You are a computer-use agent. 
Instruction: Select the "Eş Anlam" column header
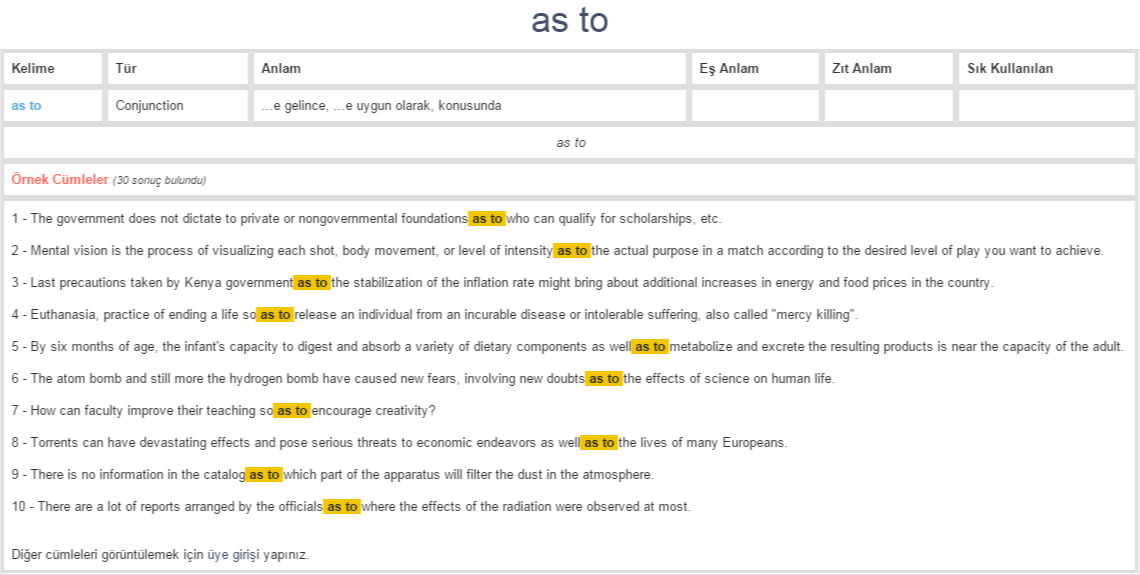click(x=729, y=69)
